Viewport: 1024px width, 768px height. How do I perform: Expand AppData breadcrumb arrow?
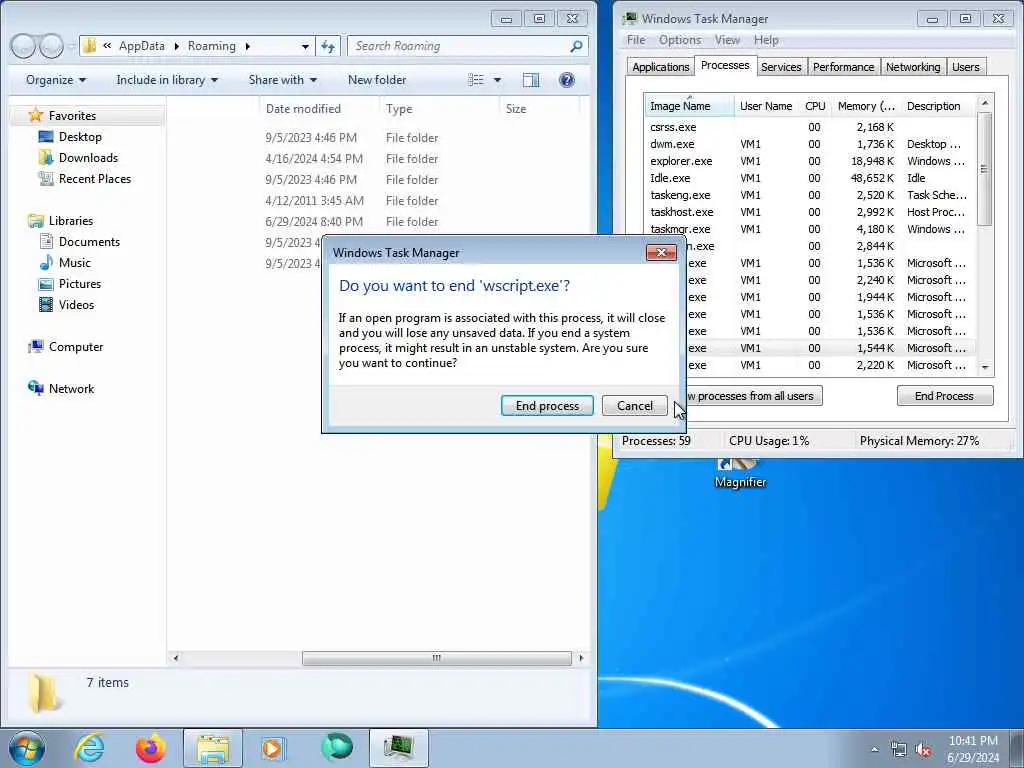point(176,46)
